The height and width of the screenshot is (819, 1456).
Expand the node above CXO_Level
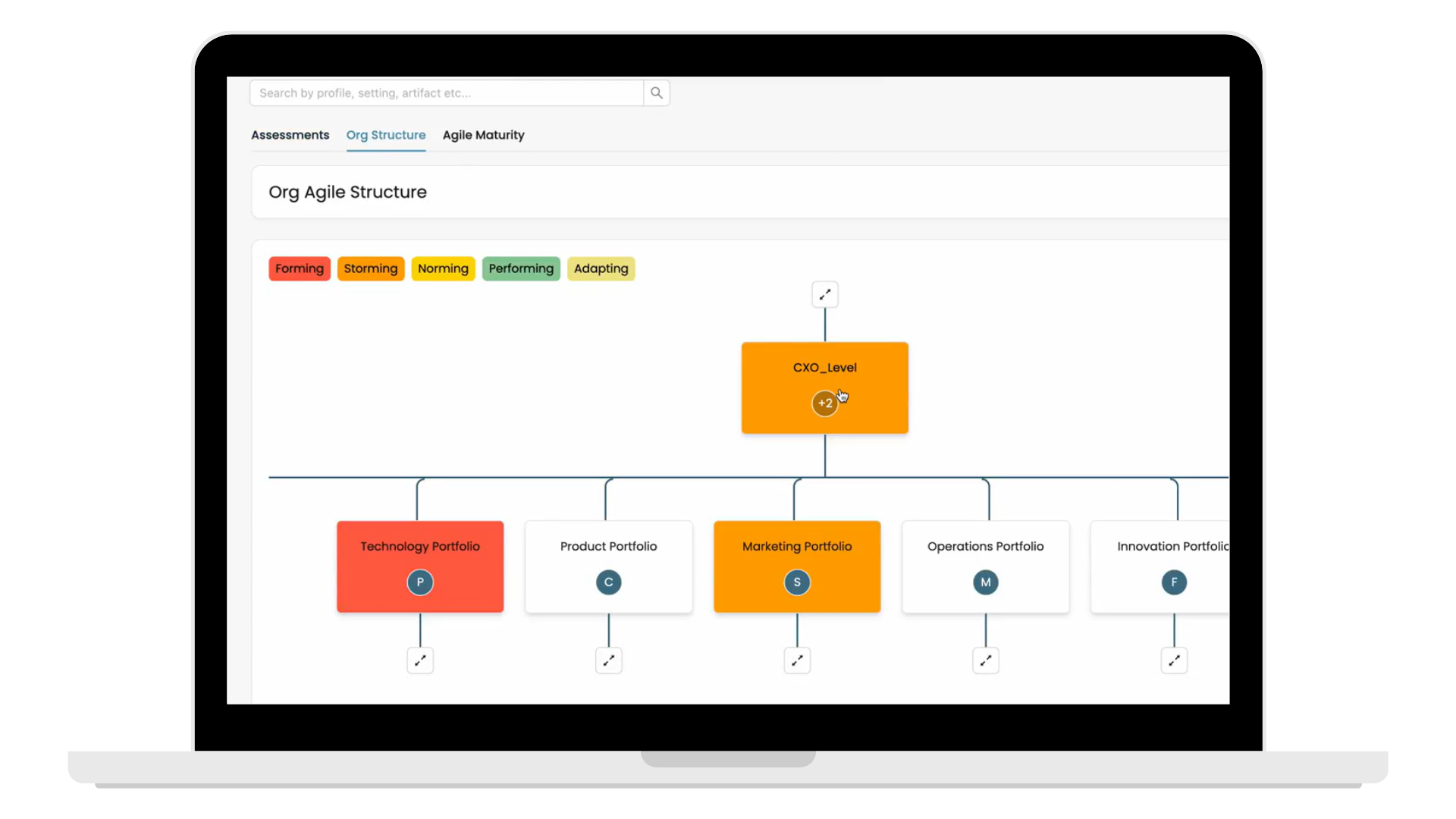825,294
